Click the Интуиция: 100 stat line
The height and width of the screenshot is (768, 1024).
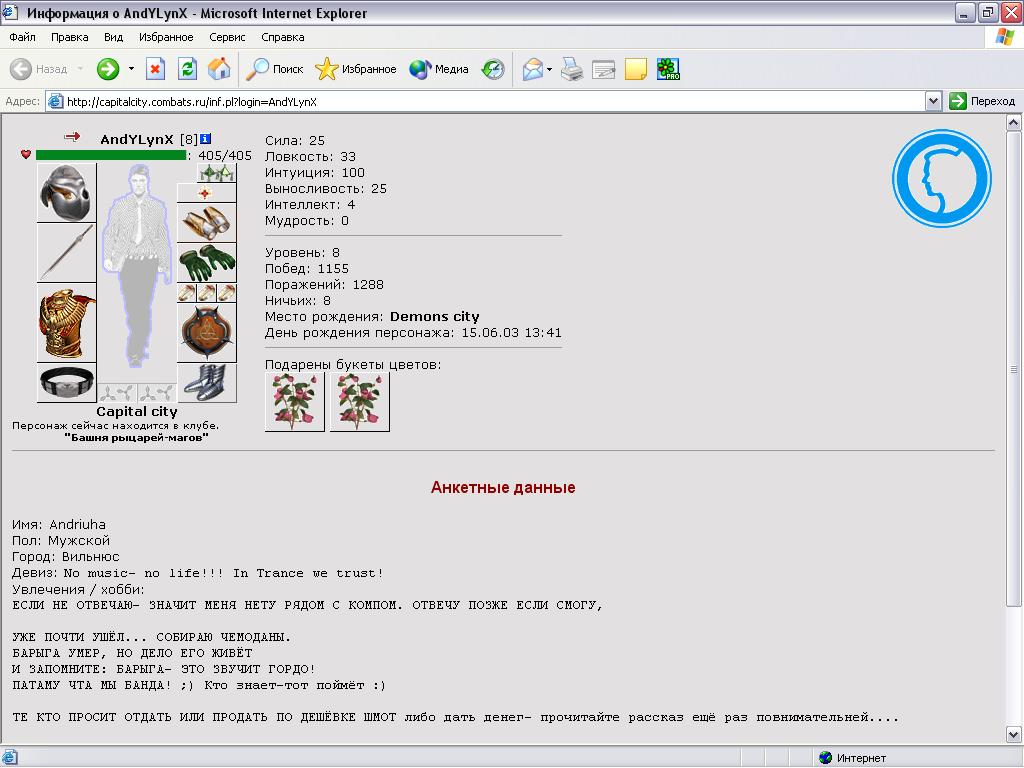point(315,172)
